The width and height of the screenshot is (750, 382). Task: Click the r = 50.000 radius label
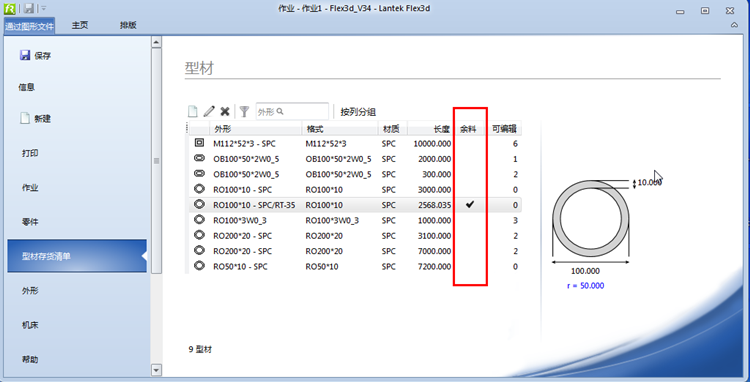pyautogui.click(x=585, y=286)
